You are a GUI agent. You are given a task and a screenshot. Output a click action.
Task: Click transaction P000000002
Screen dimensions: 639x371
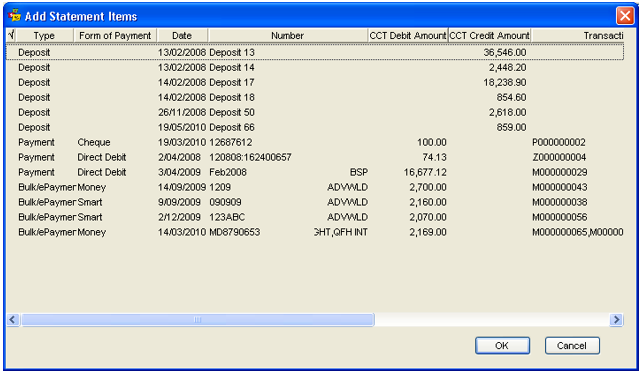pyautogui.click(x=559, y=142)
